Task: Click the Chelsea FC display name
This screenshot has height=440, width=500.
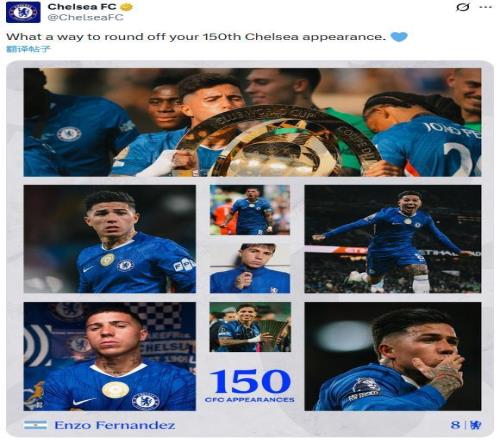Action: [x=82, y=7]
